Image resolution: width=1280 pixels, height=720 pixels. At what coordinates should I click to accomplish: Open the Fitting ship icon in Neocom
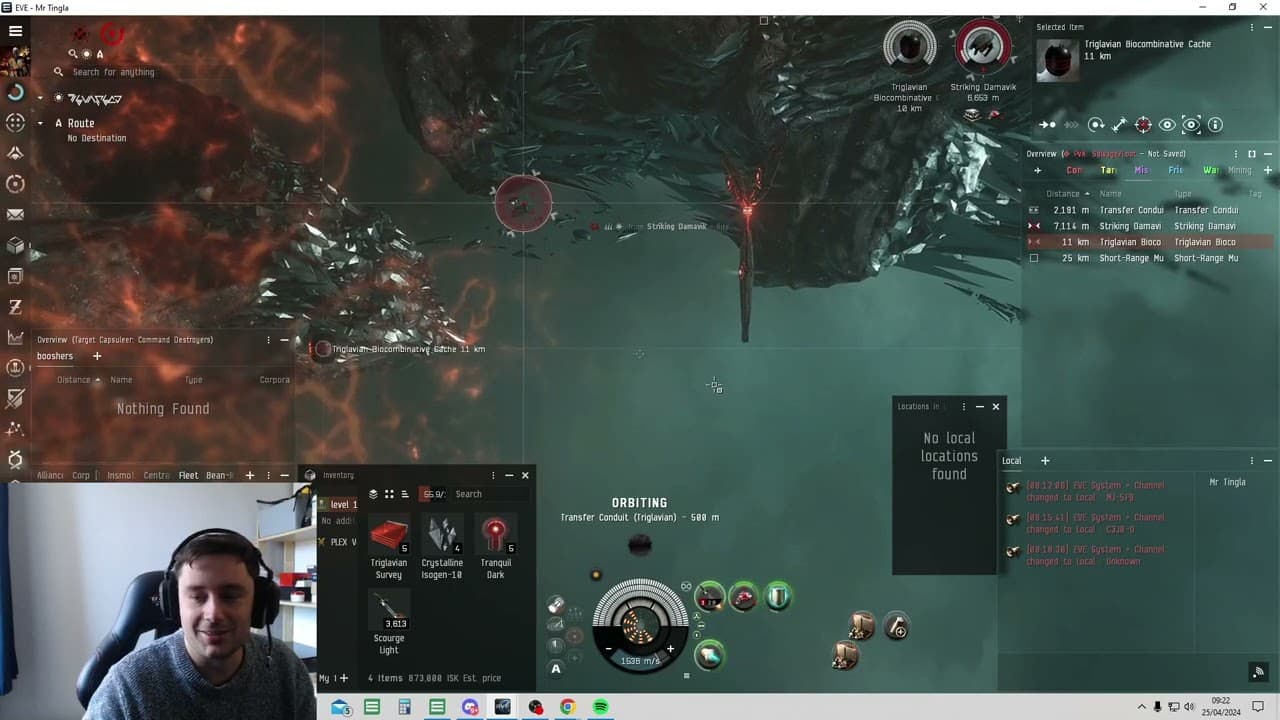(15, 153)
